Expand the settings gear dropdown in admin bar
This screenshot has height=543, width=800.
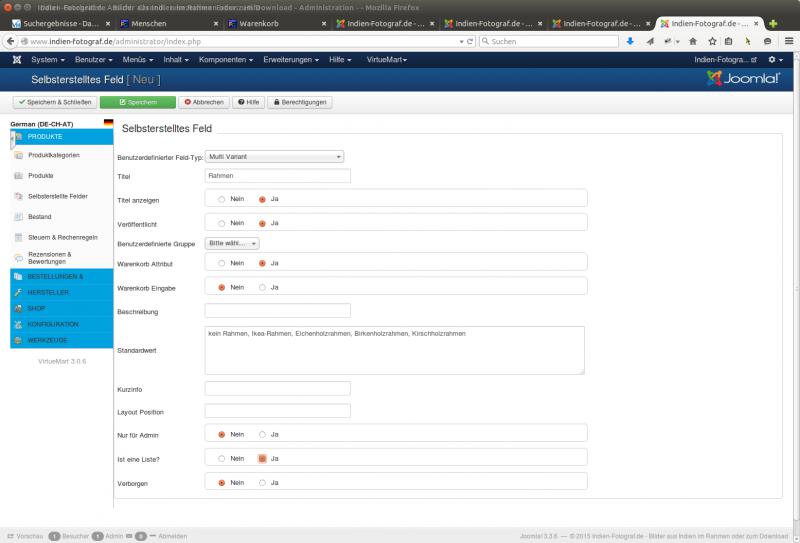point(776,60)
